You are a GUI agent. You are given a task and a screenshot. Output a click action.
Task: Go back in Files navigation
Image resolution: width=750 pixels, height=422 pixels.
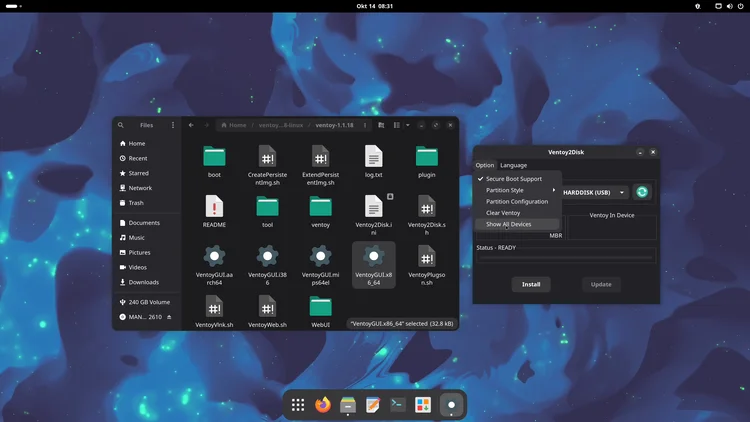[191, 125]
